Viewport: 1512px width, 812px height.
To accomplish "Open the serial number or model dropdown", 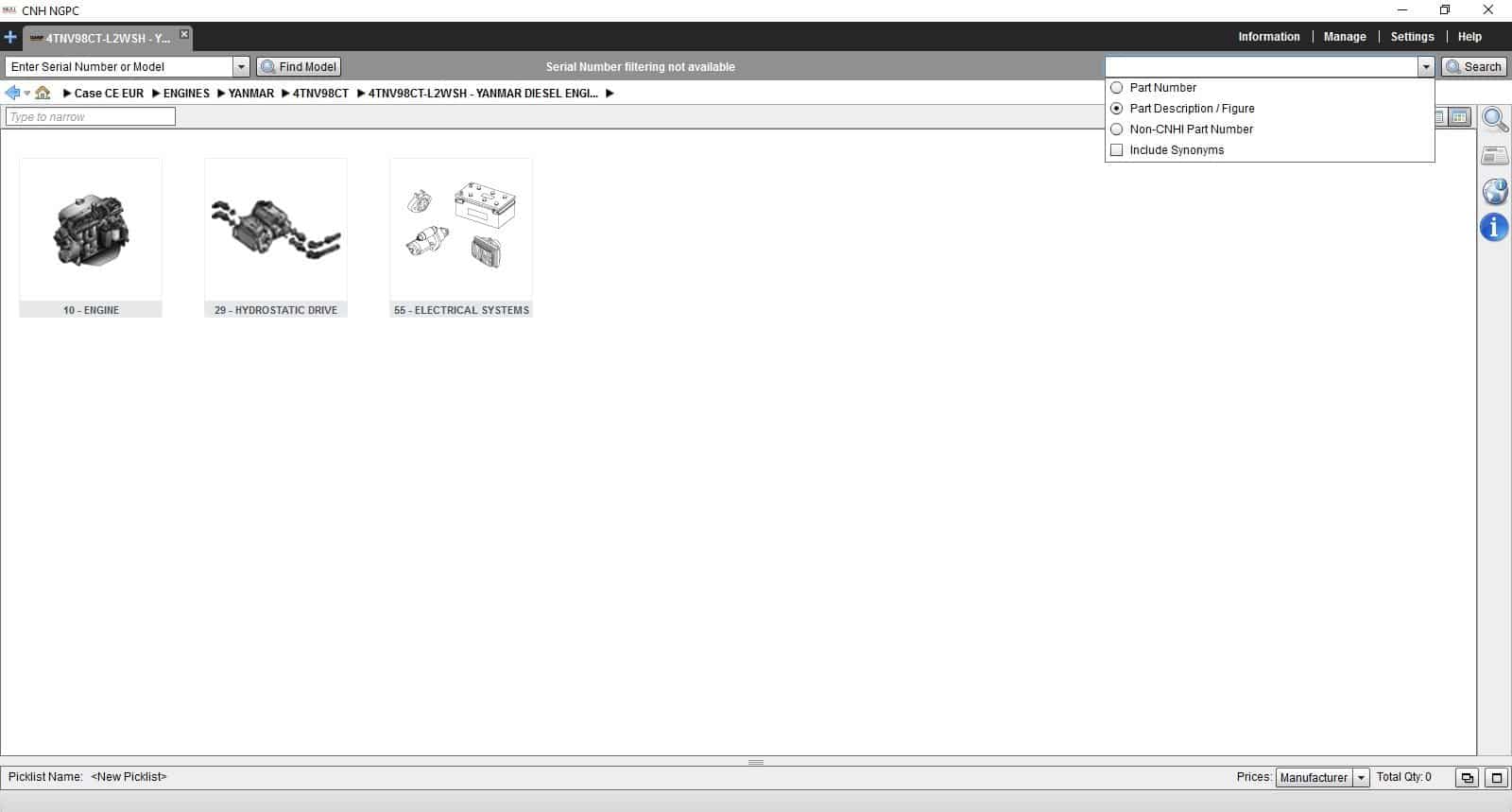I will [241, 67].
